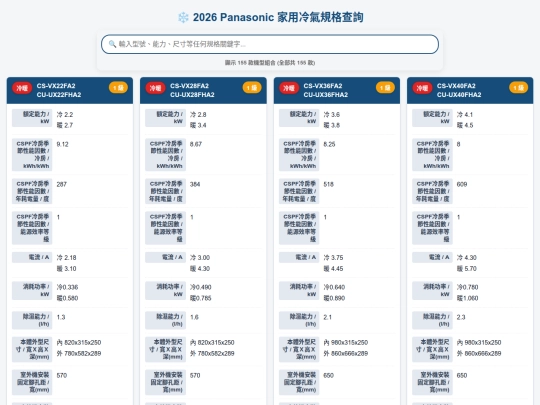This screenshot has height=405, width=540.
Task: Click '內 820x315x250' on the CS-VX22FA2 card
Action: tap(79, 343)
